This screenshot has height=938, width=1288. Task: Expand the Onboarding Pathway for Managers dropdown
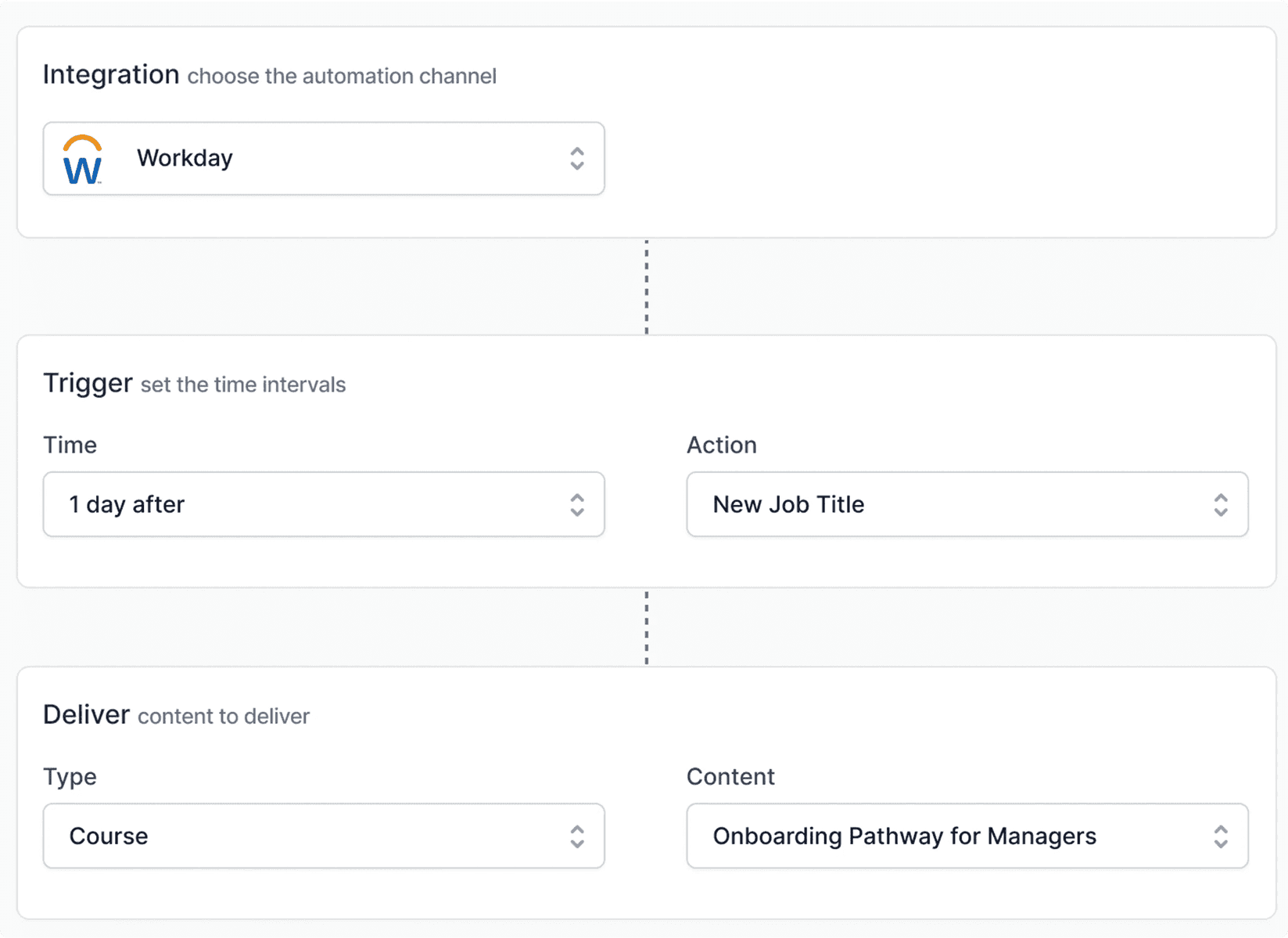tap(967, 836)
